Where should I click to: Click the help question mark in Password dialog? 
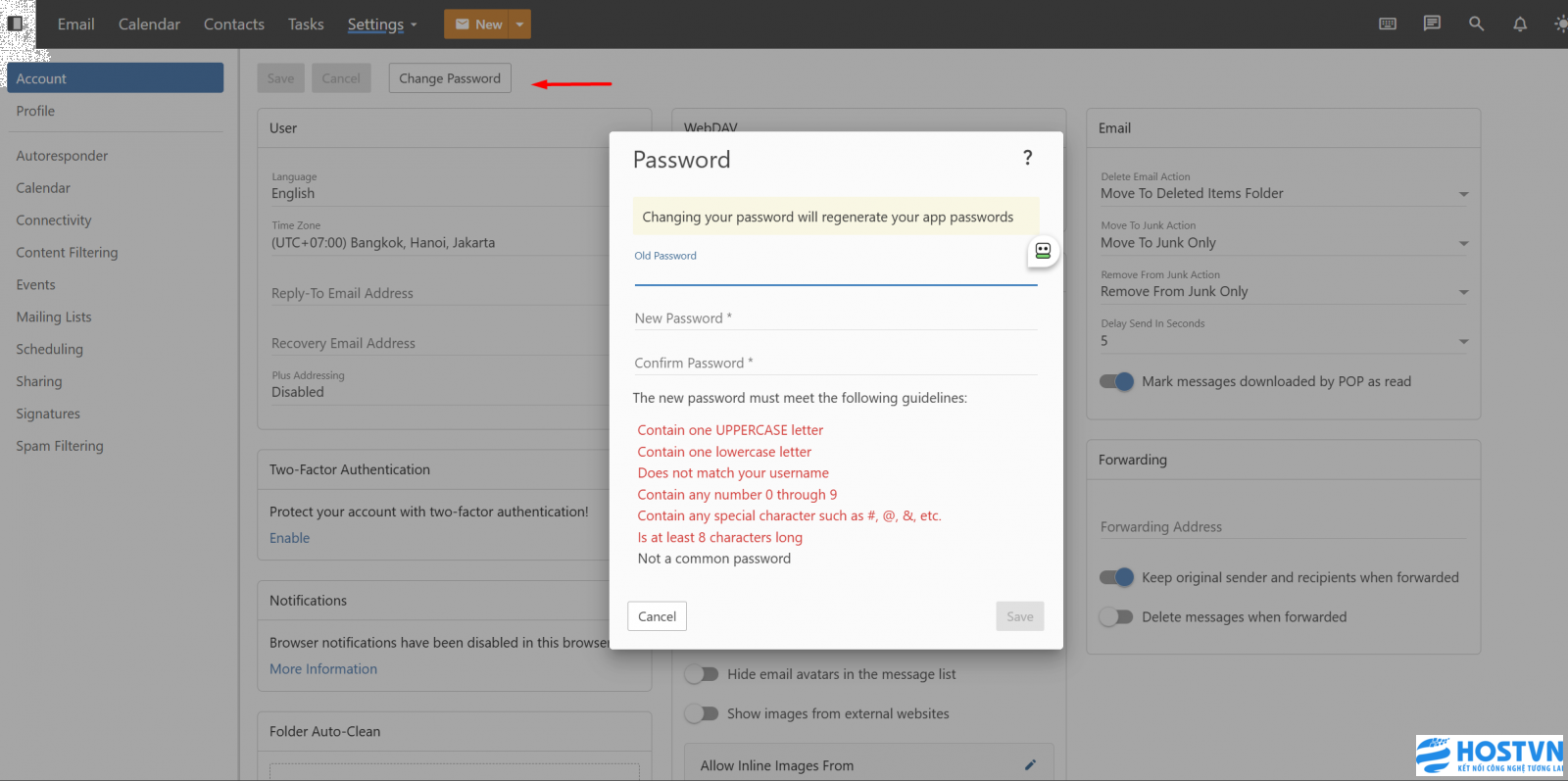[1027, 158]
